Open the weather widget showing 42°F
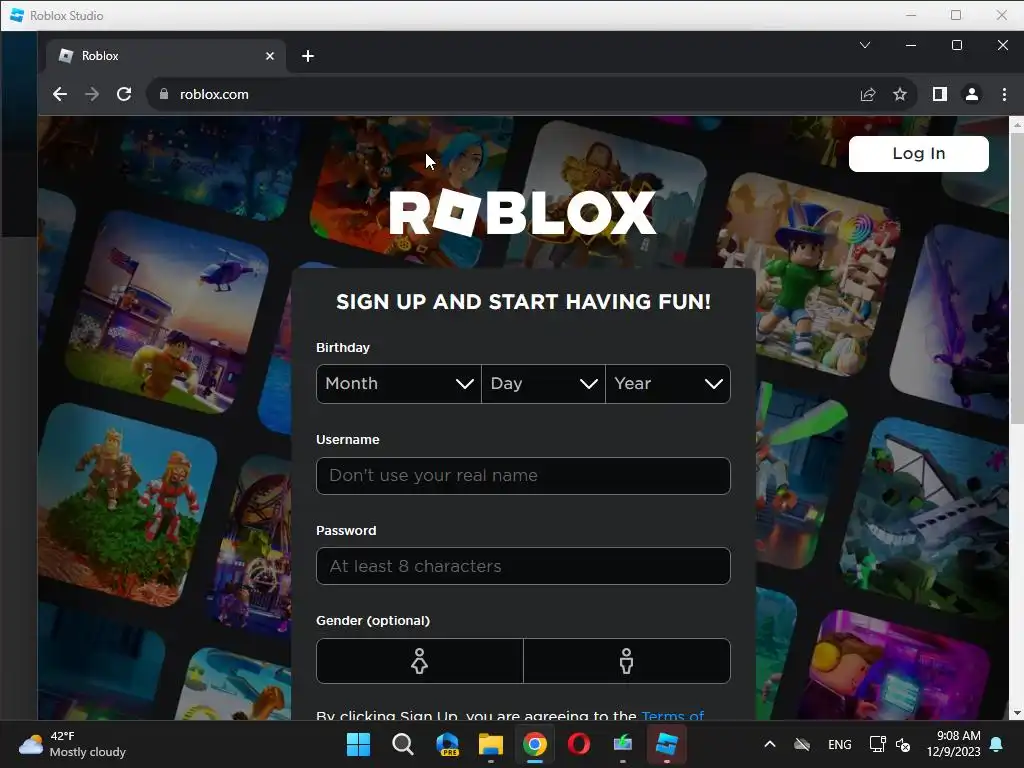This screenshot has height=768, width=1024. (x=72, y=744)
